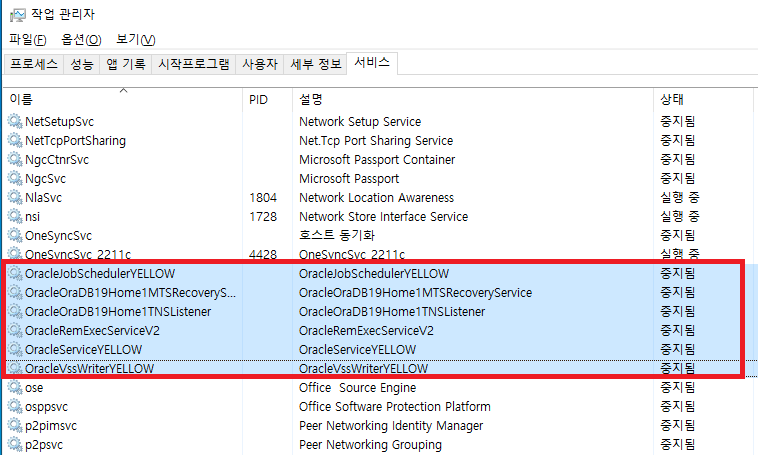Image resolution: width=758 pixels, height=455 pixels.
Task: Click gear icon beside OracleVssWriterYELLOW
Action: [15, 368]
